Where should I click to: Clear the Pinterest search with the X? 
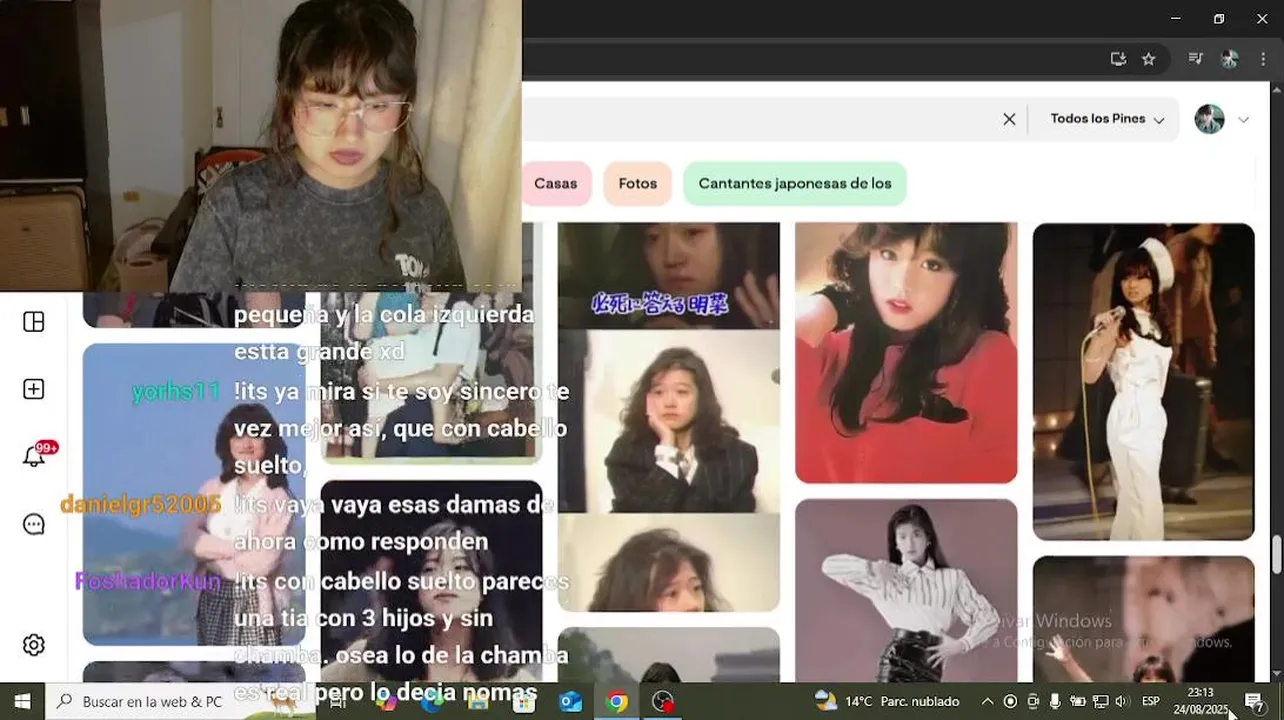tap(1009, 119)
